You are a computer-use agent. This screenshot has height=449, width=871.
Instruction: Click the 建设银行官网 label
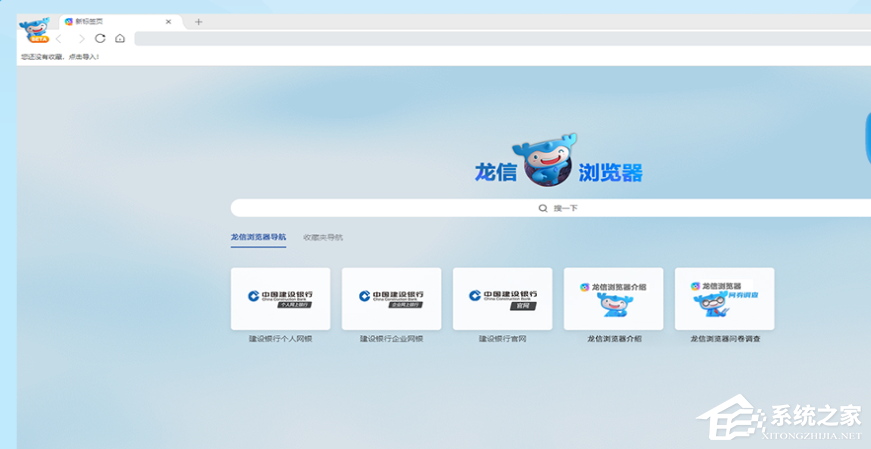503,338
